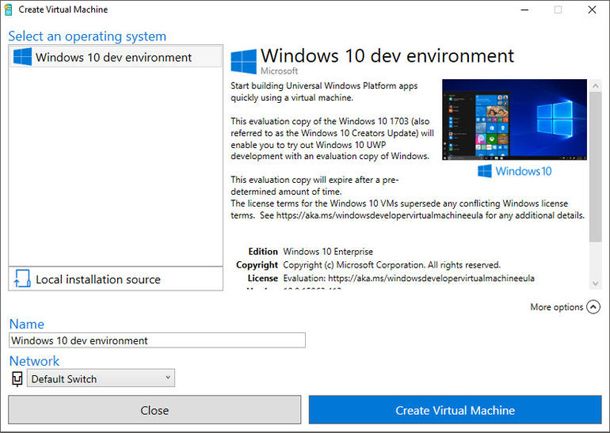Viewport: 610px width, 433px height.
Task: Click the Windows 10 Enterprise edition value
Action: click(x=328, y=252)
